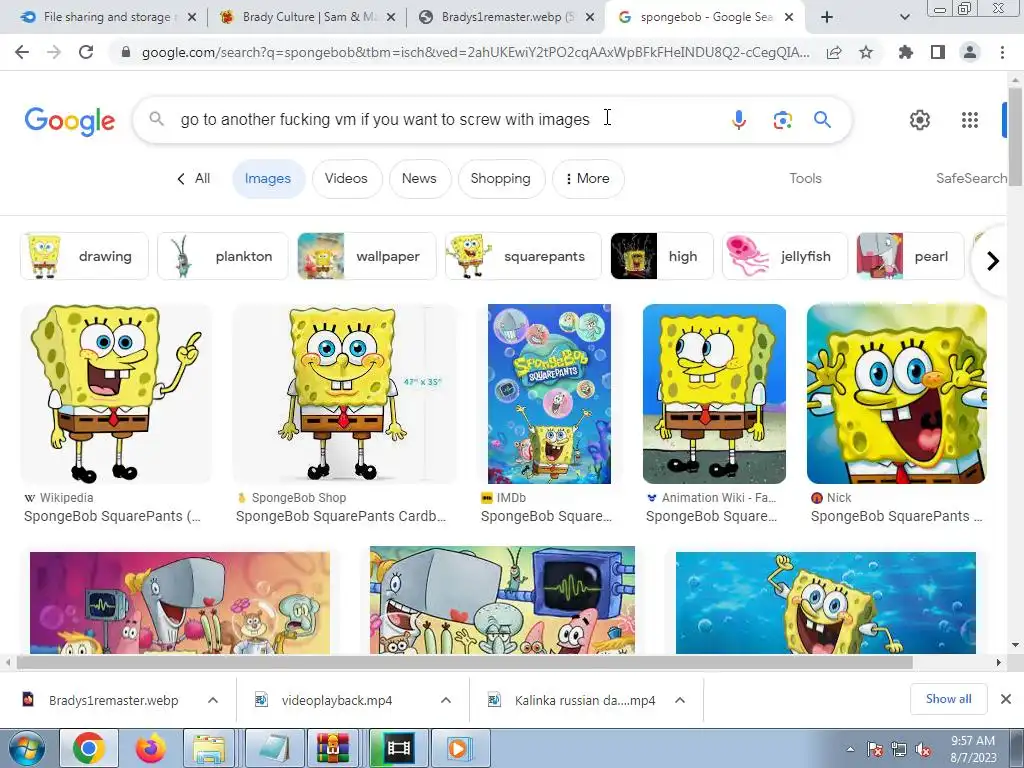The width and height of the screenshot is (1024, 768).
Task: Select the Shopping search tab
Action: point(501,178)
